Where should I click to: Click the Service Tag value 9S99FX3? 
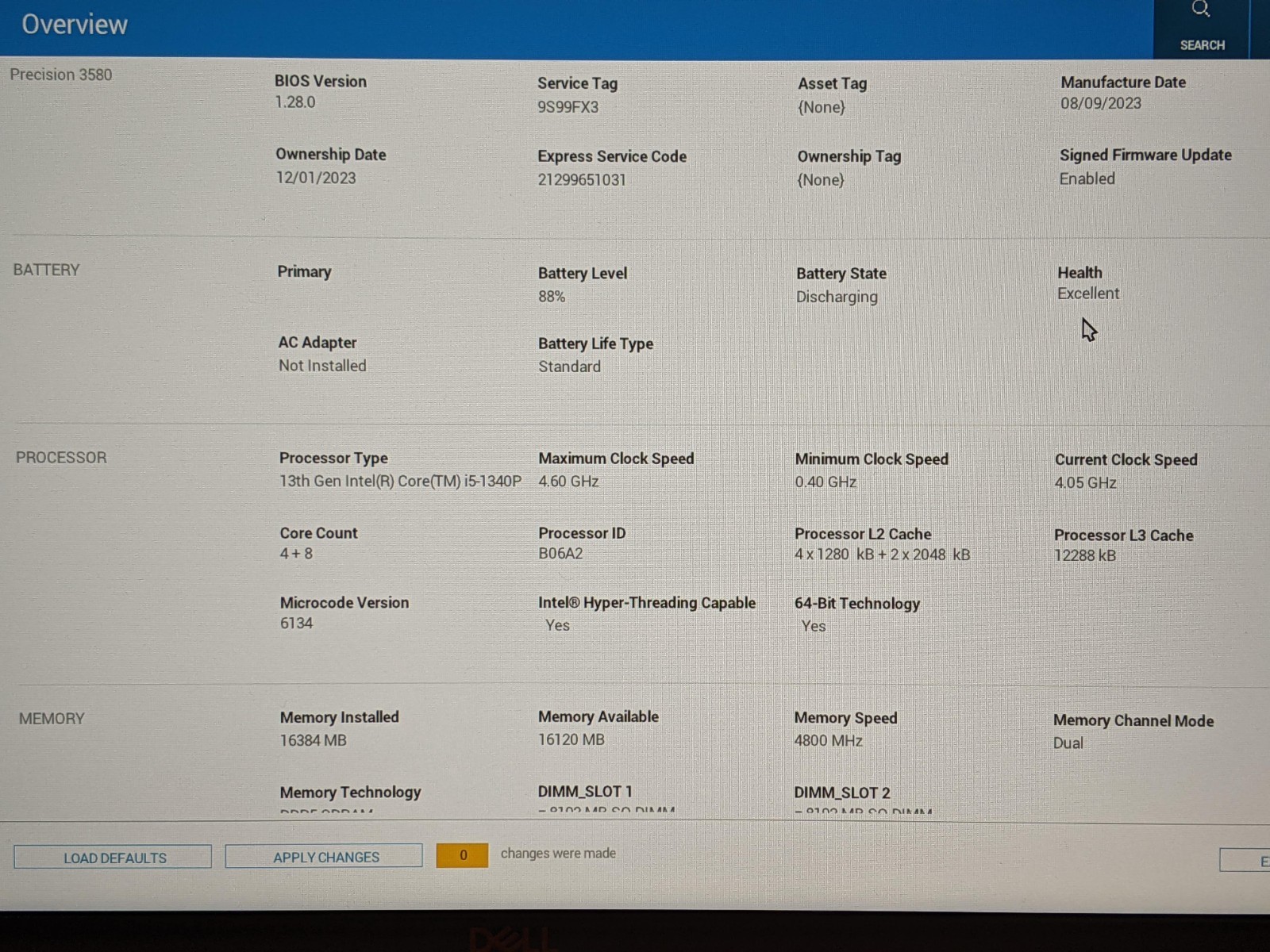coord(568,107)
